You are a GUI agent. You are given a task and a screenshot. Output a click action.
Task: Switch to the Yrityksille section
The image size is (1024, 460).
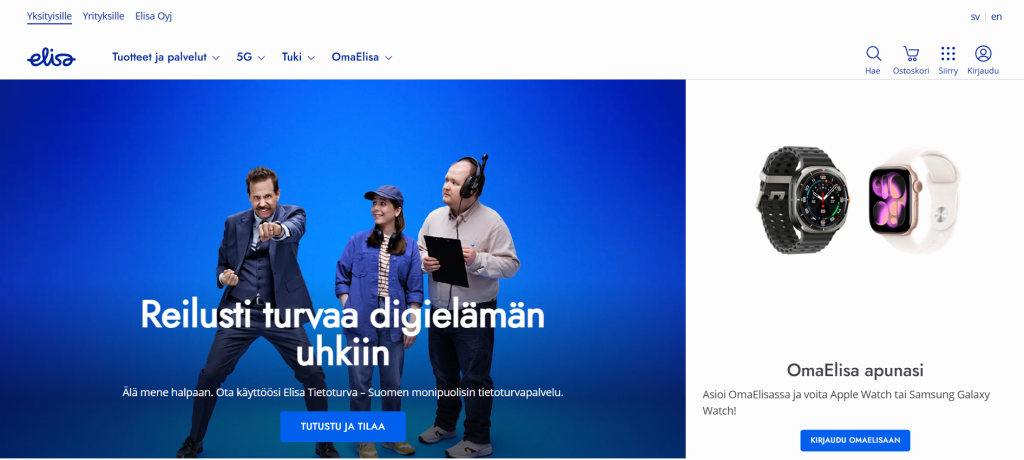[x=104, y=16]
